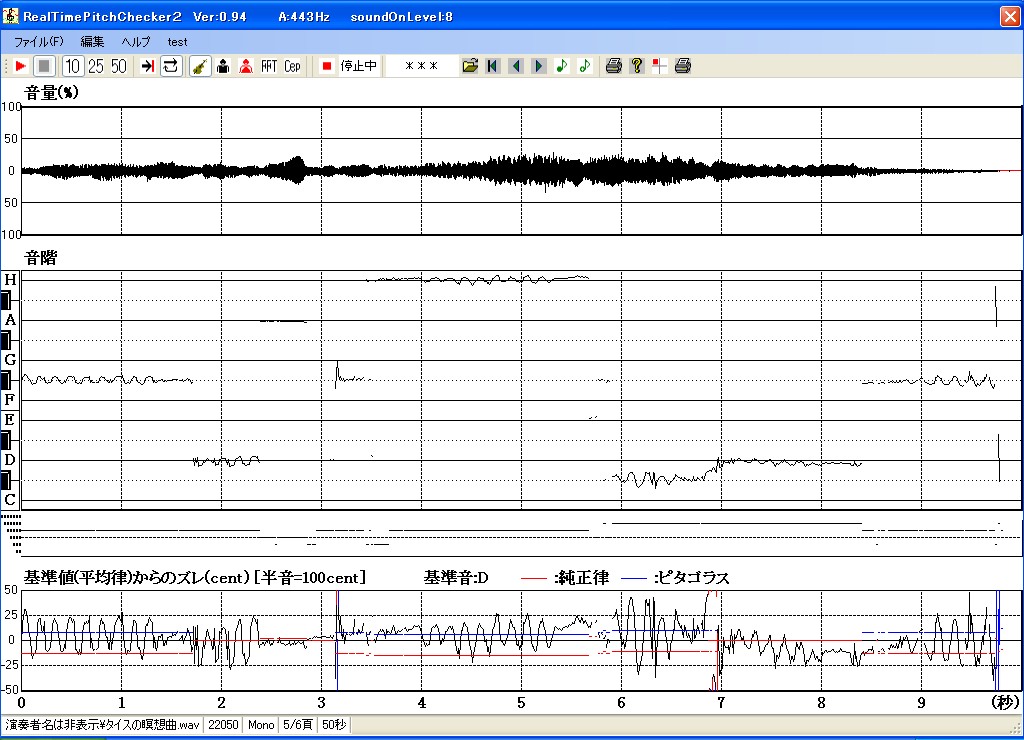Click the gray stop button in toolbar
Screen dimensions: 1024x740
pyautogui.click(x=44, y=66)
